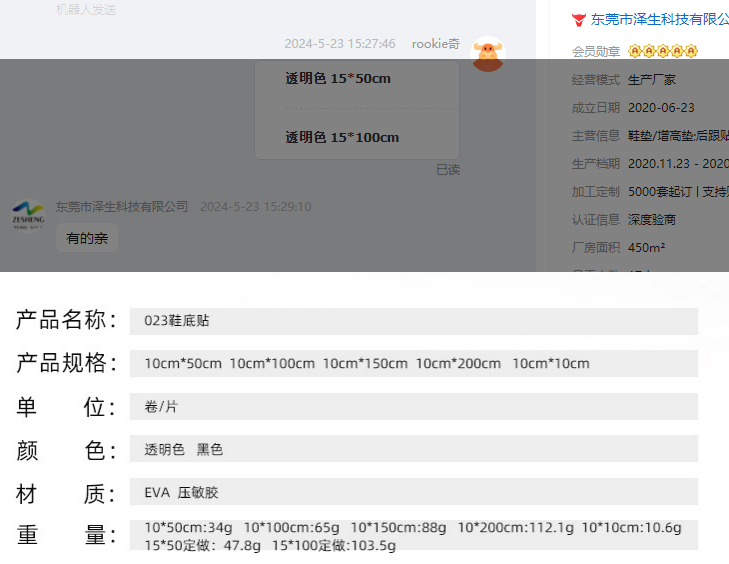729x564 pixels.
Task: Open the 东莞市泽生科技有限公司 link in right panel
Action: coord(660,19)
